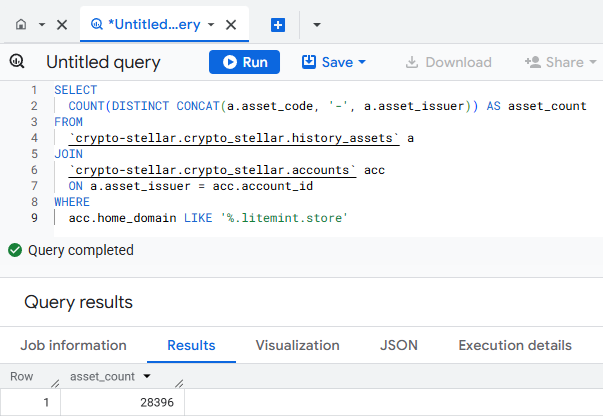603x420 pixels.
Task: Open the Untitled query tab dropdown arrow
Action: (x=211, y=25)
